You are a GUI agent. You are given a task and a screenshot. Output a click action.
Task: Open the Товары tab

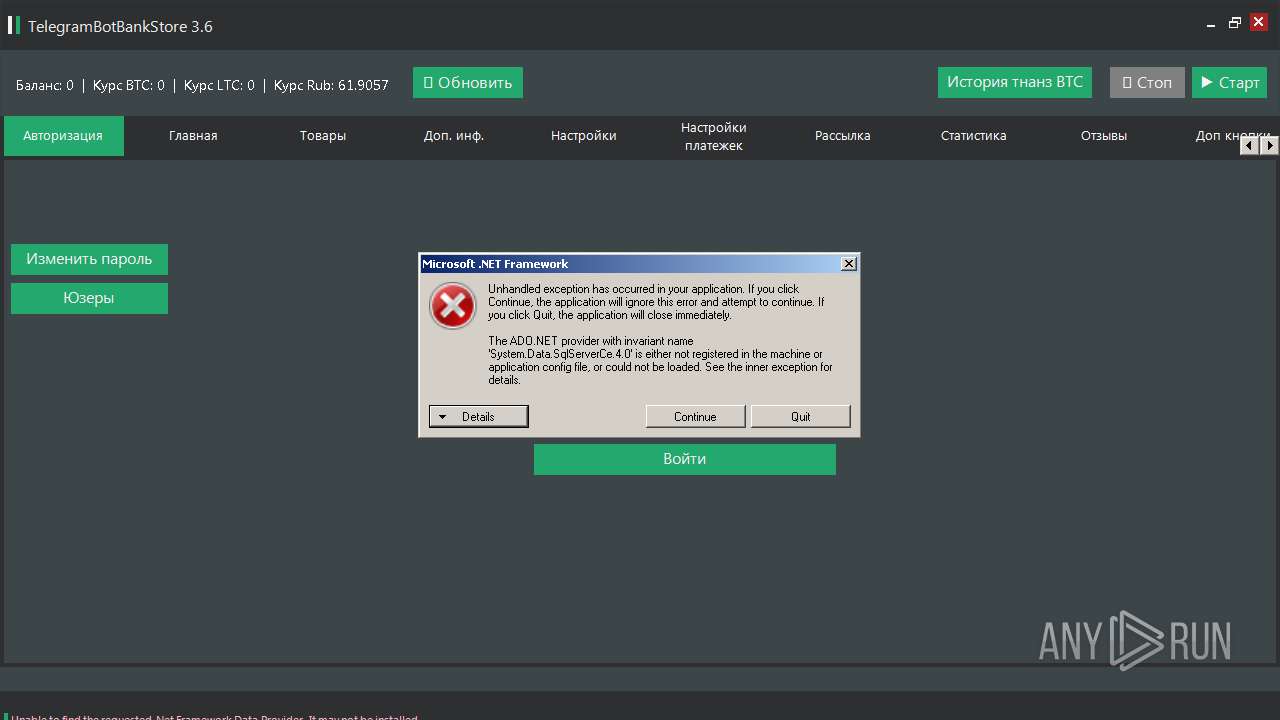(323, 136)
